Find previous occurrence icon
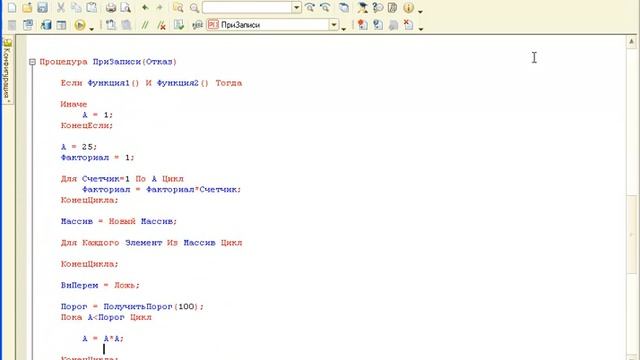 (x=325, y=7)
